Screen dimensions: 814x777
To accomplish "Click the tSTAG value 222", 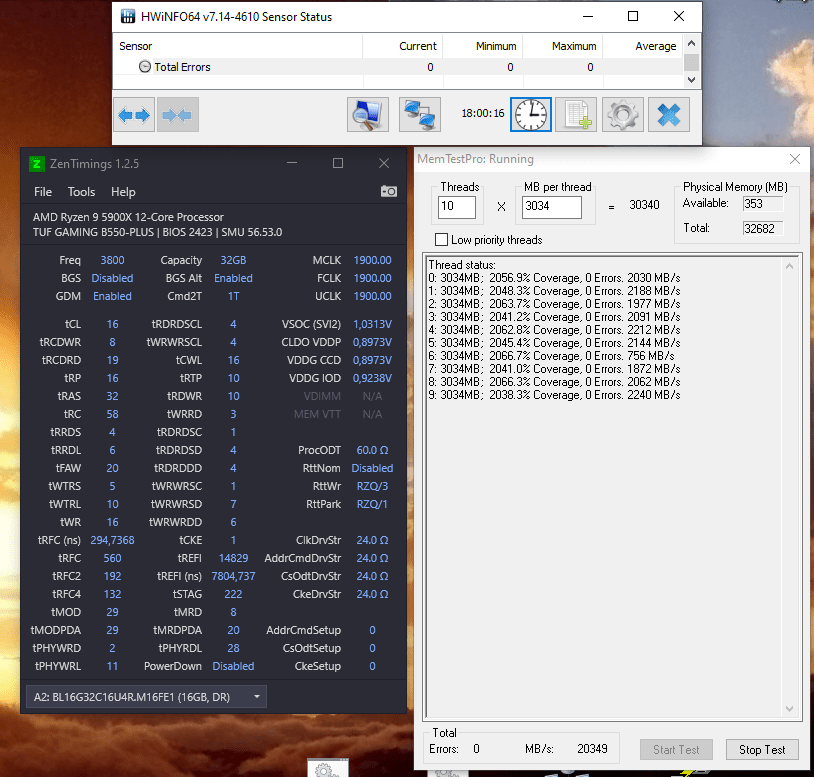I will [233, 594].
